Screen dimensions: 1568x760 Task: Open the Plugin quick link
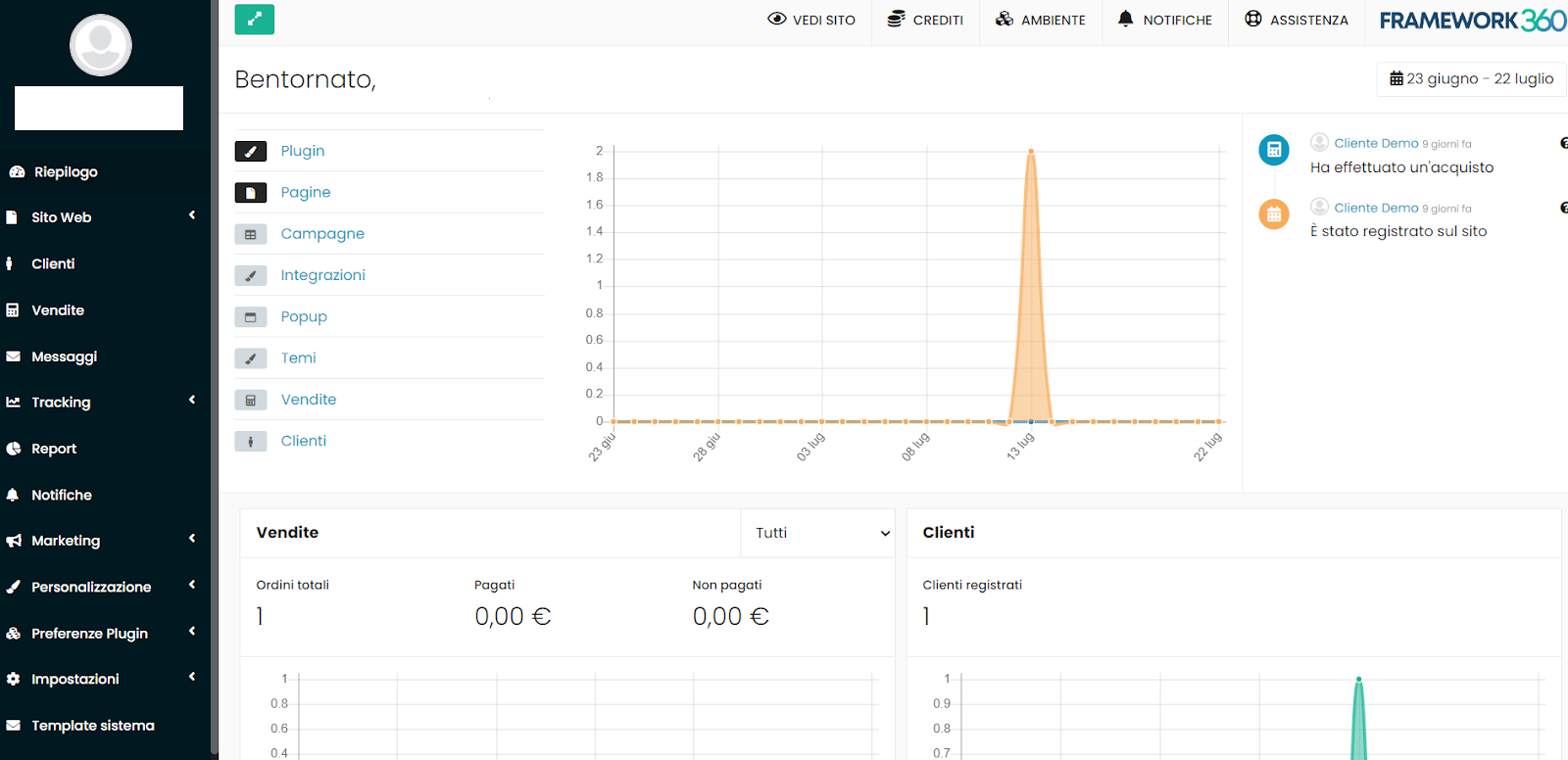click(303, 151)
